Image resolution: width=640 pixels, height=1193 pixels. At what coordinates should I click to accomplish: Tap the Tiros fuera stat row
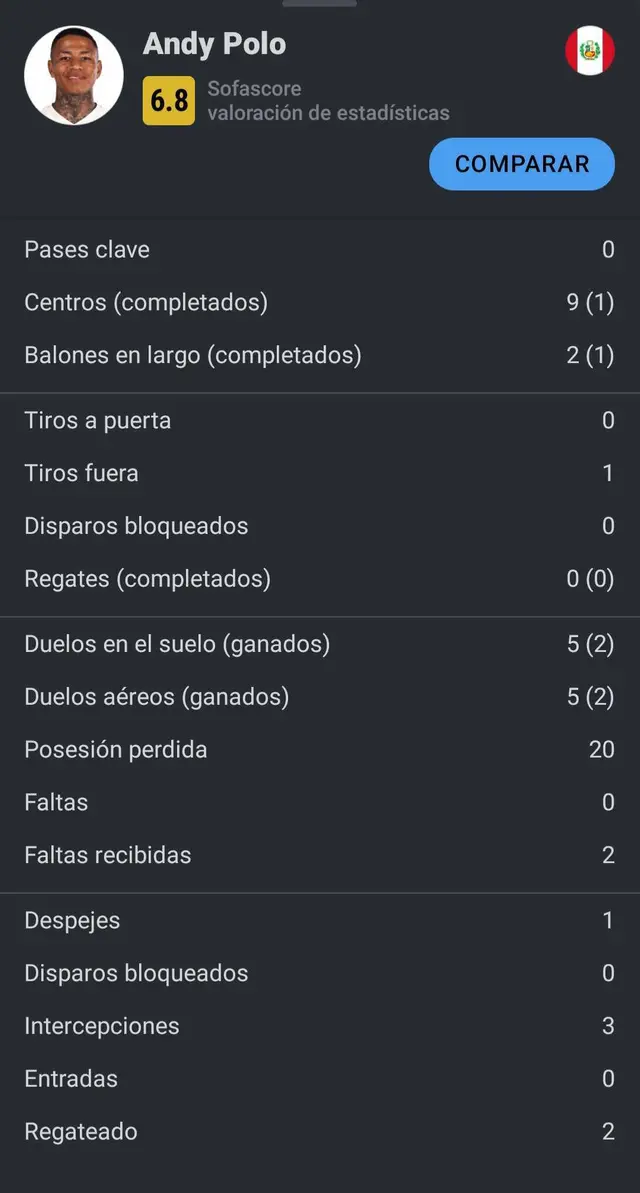click(320, 473)
